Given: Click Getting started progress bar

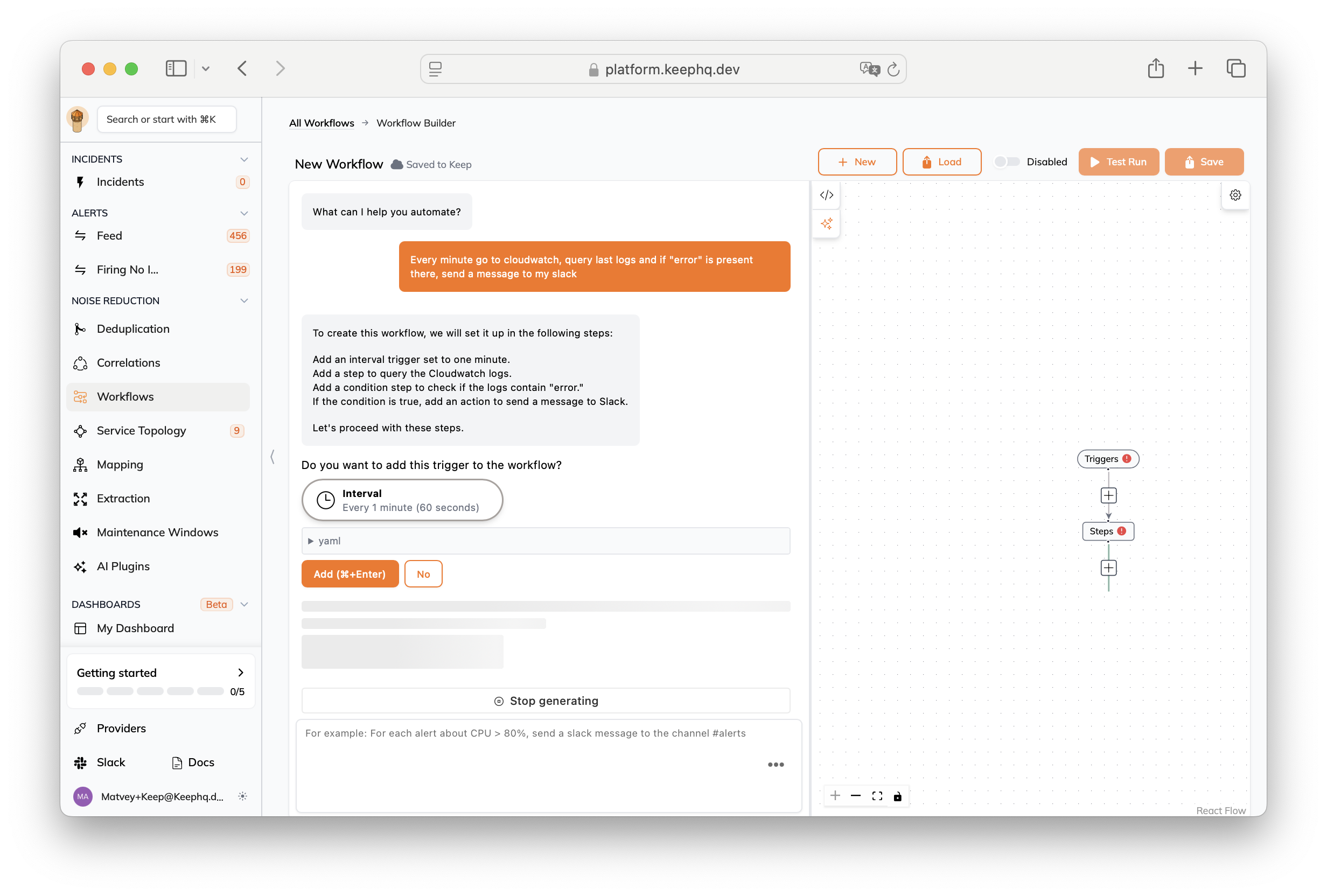Looking at the screenshot, I should pyautogui.click(x=150, y=691).
